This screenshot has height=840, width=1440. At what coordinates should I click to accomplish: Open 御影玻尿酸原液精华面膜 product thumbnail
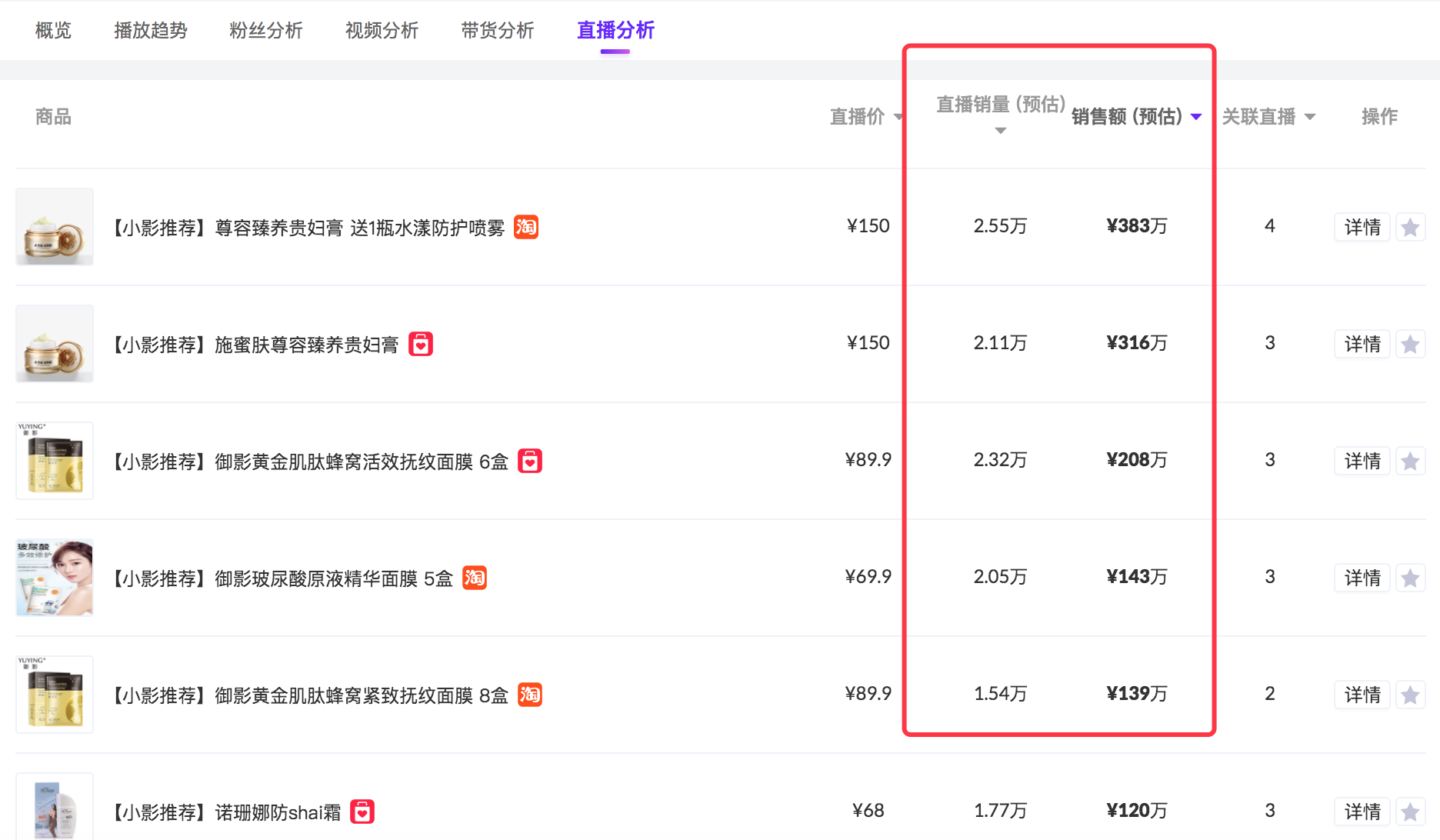(x=55, y=578)
